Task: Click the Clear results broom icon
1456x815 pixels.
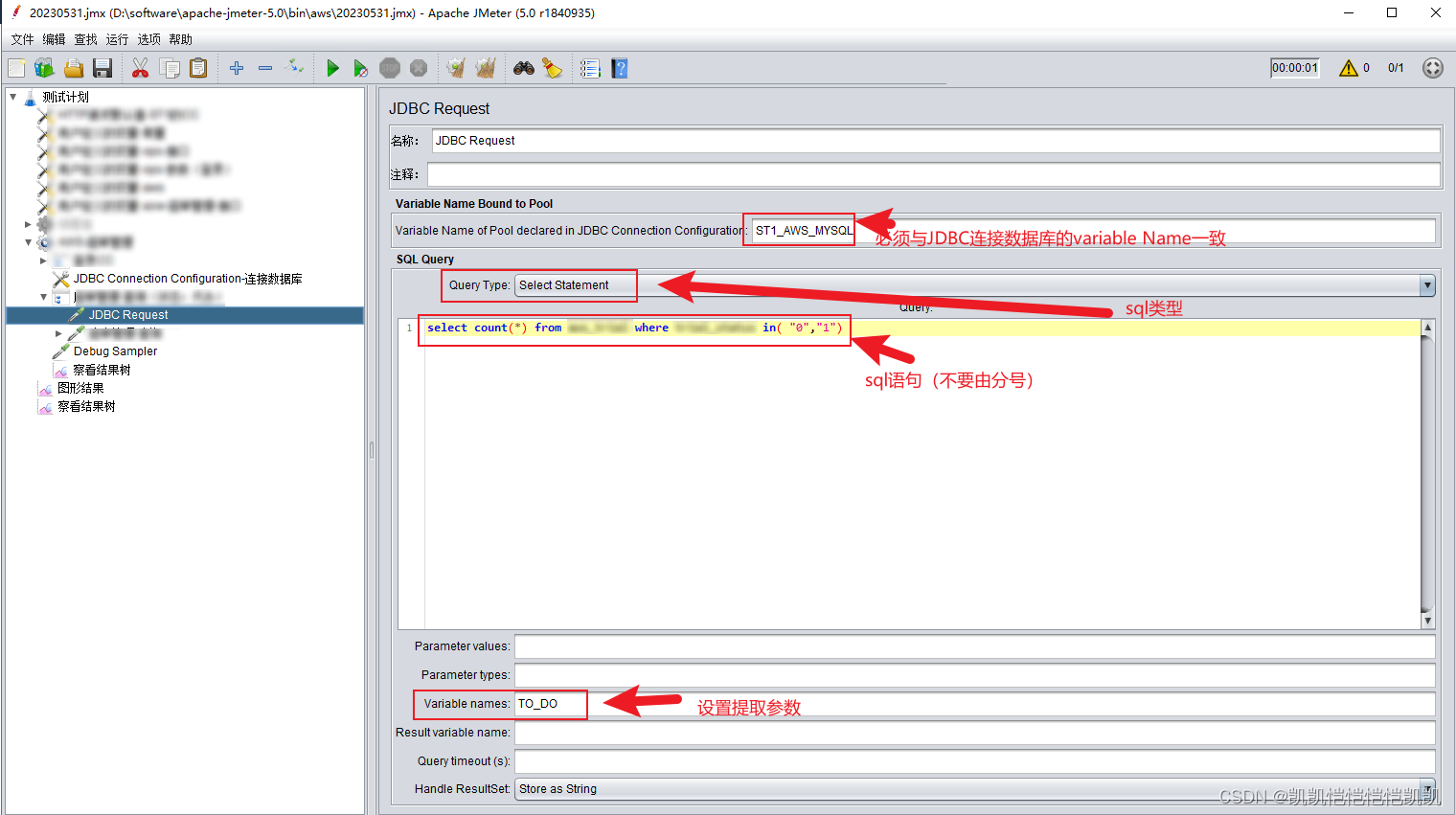Action: point(456,68)
